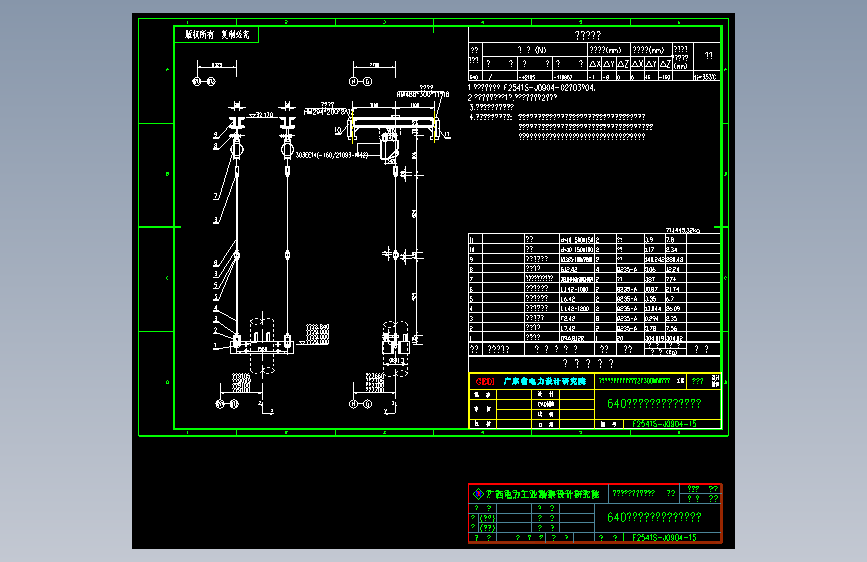Screen dimensions: 867x562
Task: Click the '640' drawing title in the yellow title block
Action: 654,404
